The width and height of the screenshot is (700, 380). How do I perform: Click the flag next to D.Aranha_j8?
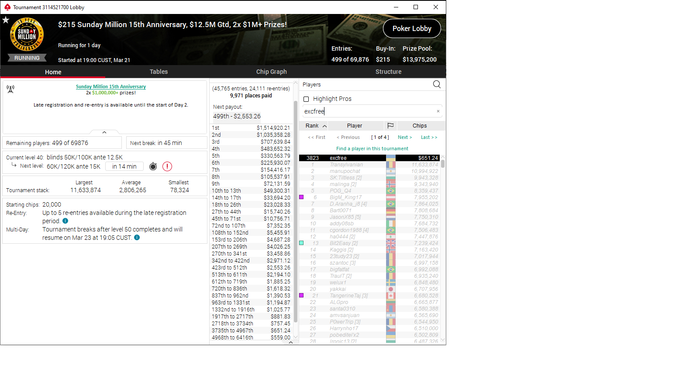(391, 204)
